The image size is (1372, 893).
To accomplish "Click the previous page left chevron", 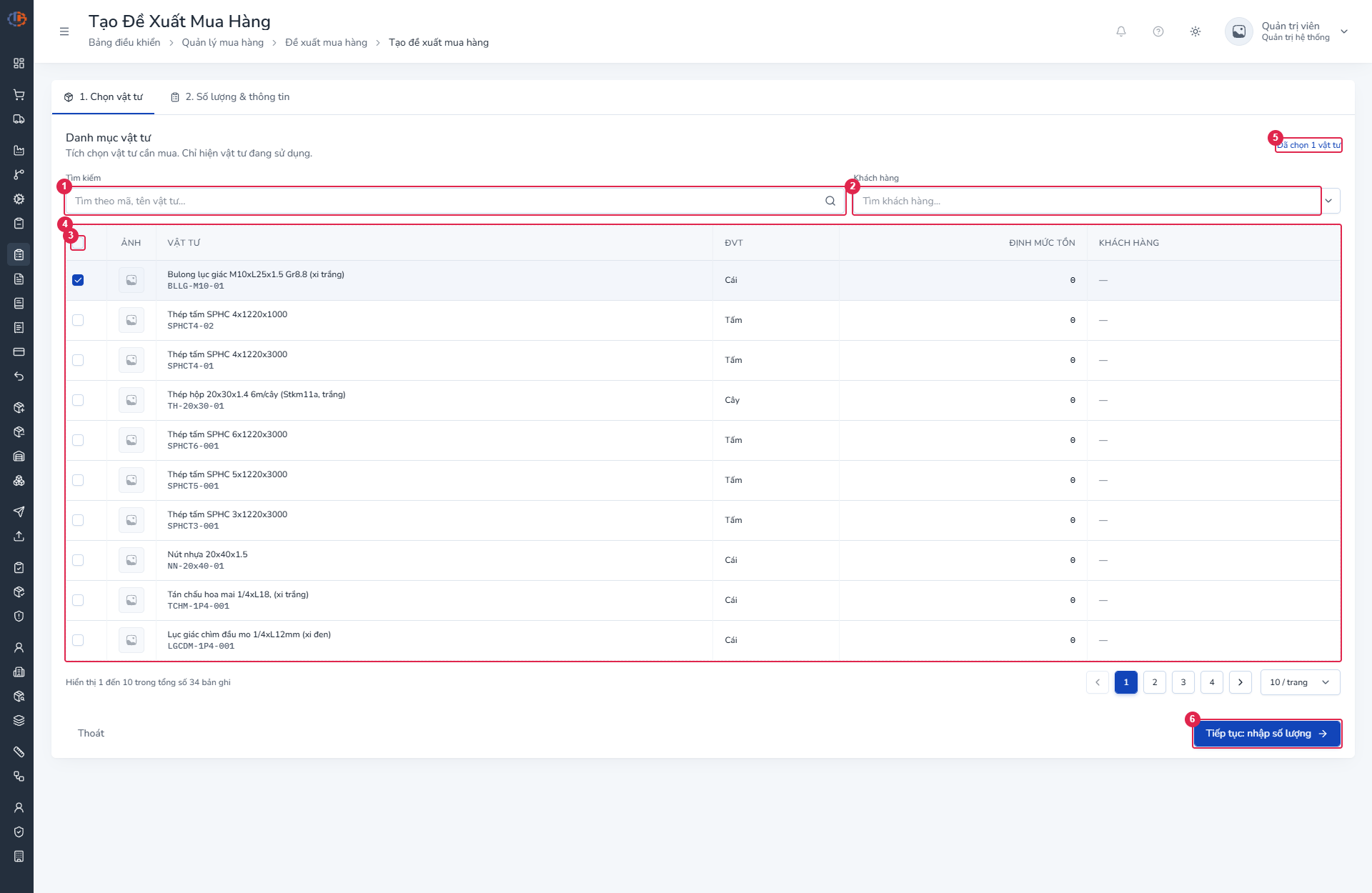I will coord(1098,682).
